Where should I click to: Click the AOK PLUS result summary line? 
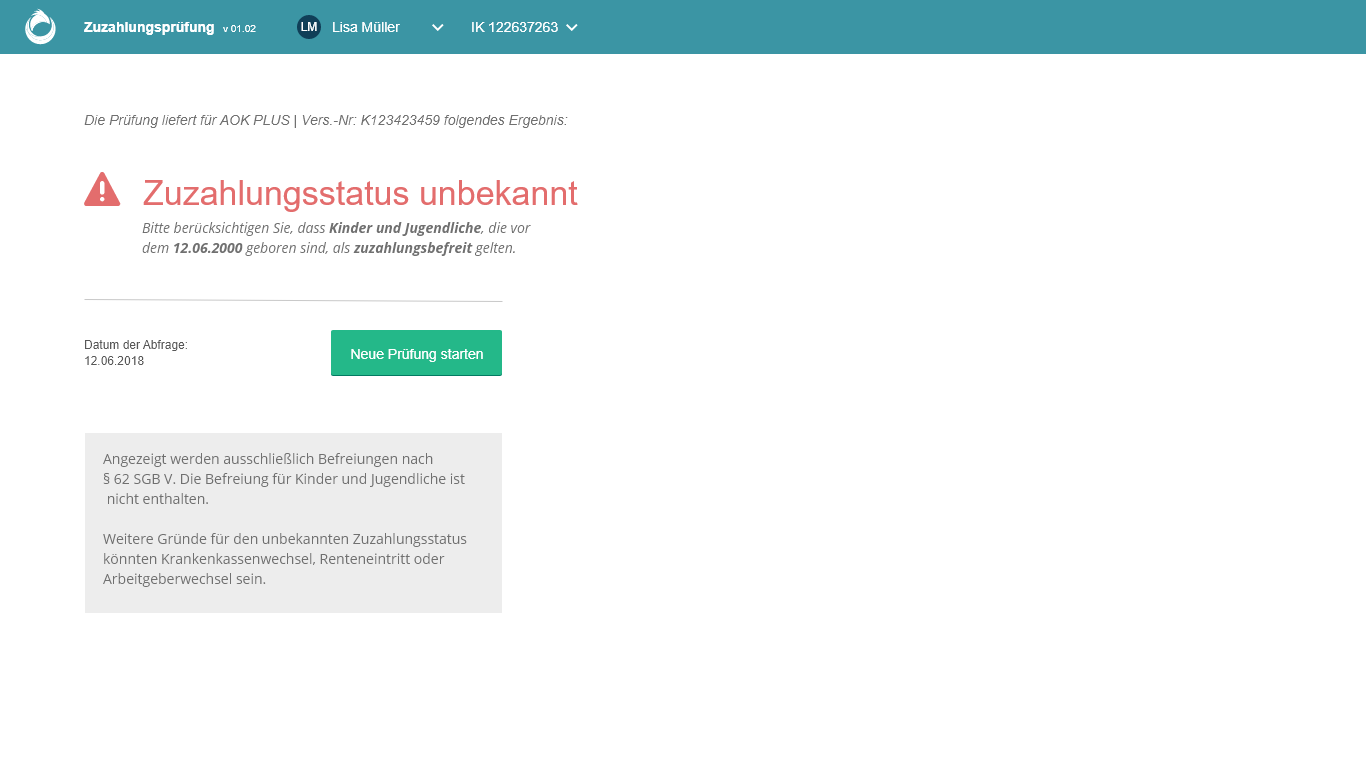[x=325, y=120]
